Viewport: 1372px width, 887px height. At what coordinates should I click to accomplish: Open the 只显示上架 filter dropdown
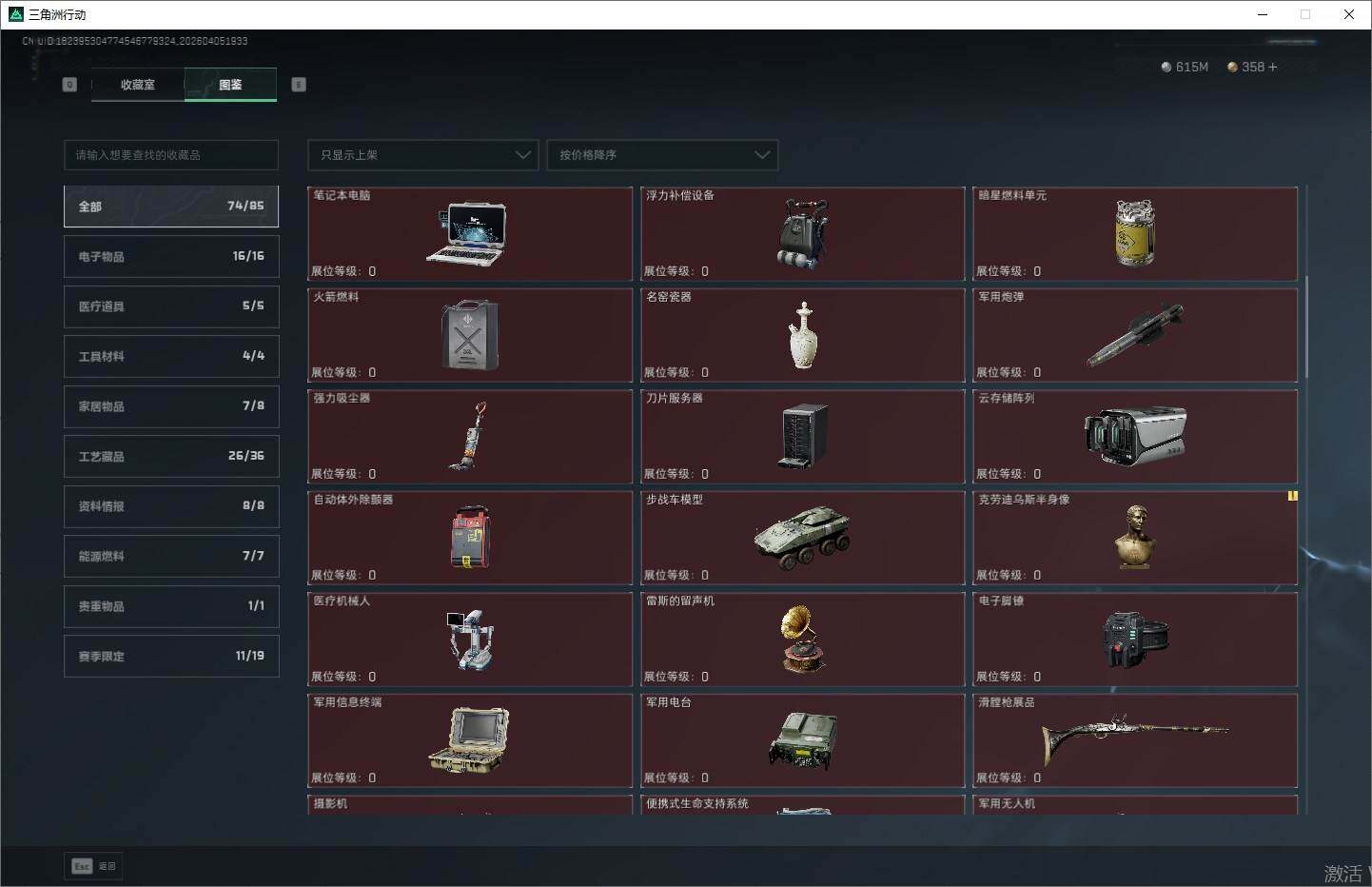click(x=422, y=155)
